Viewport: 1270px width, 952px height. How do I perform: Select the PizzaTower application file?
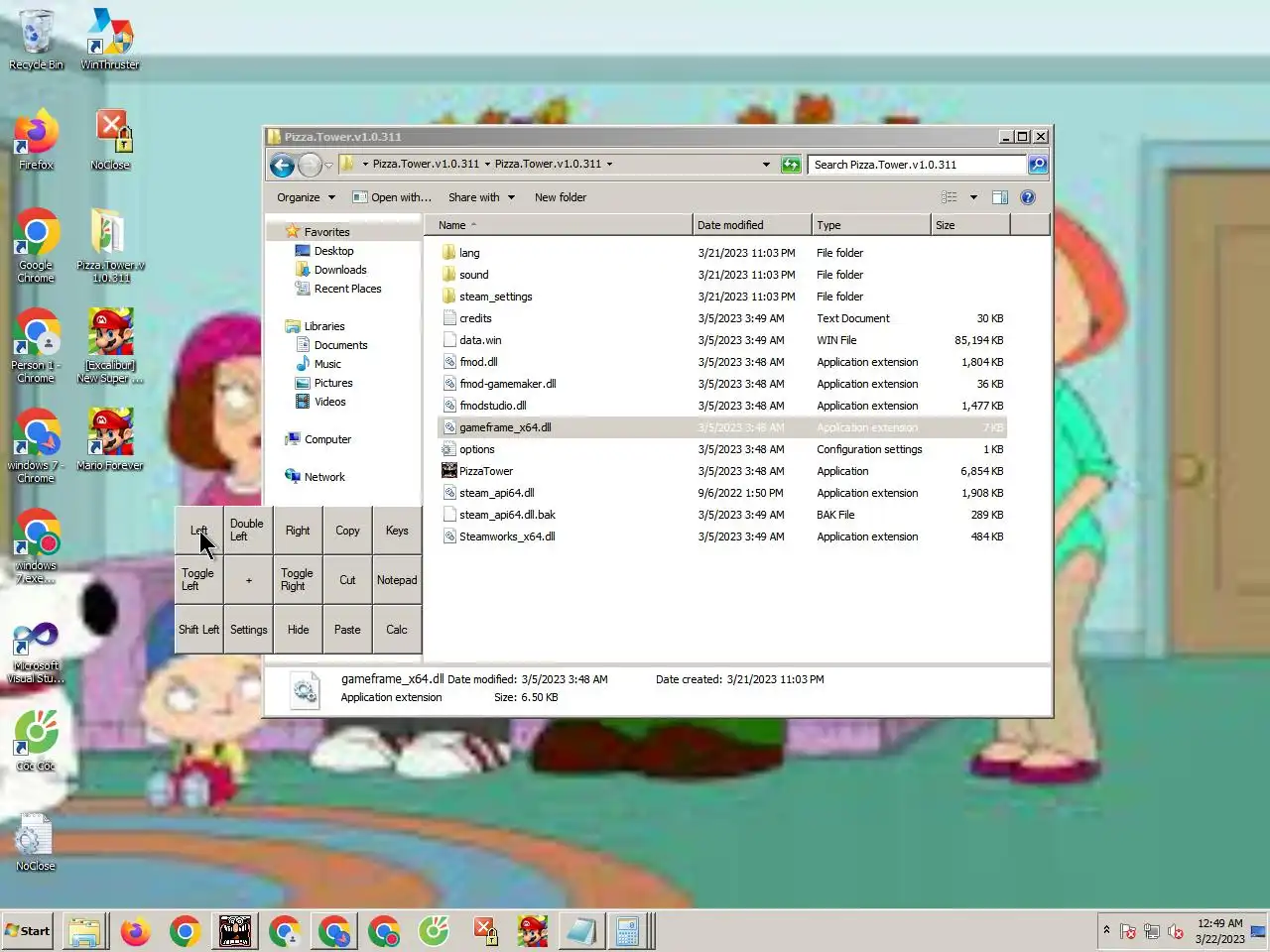click(x=722, y=471)
